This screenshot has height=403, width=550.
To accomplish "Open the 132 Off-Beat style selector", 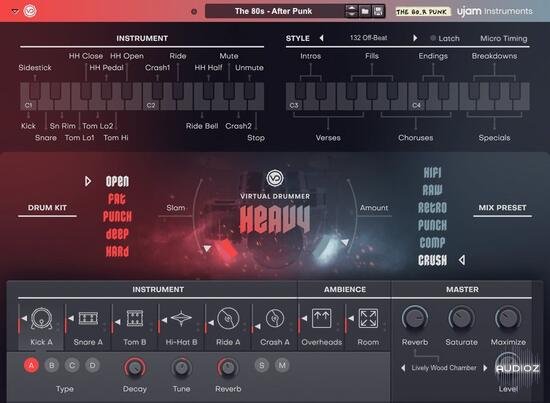I will 368,38.
